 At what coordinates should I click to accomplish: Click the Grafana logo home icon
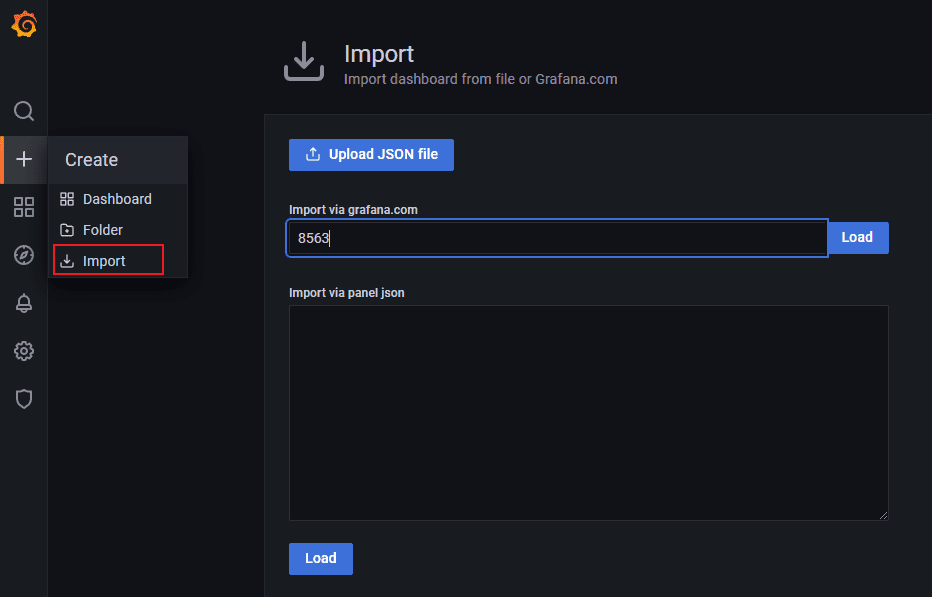(x=24, y=25)
